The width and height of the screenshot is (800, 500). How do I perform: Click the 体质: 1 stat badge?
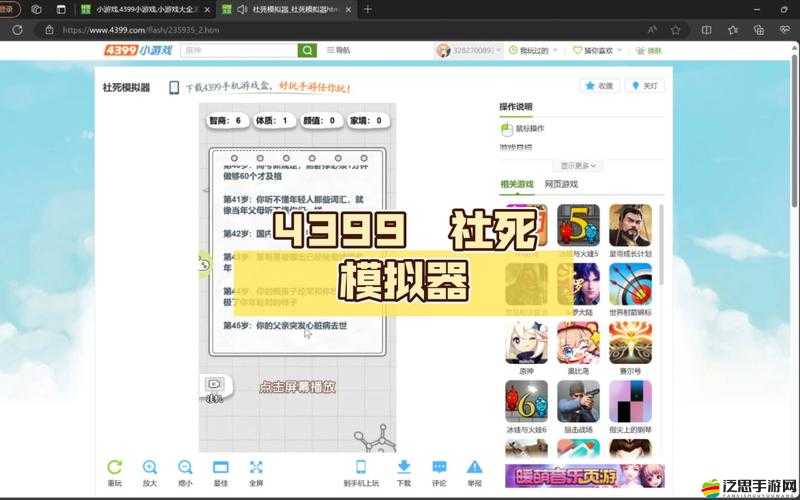(x=274, y=120)
